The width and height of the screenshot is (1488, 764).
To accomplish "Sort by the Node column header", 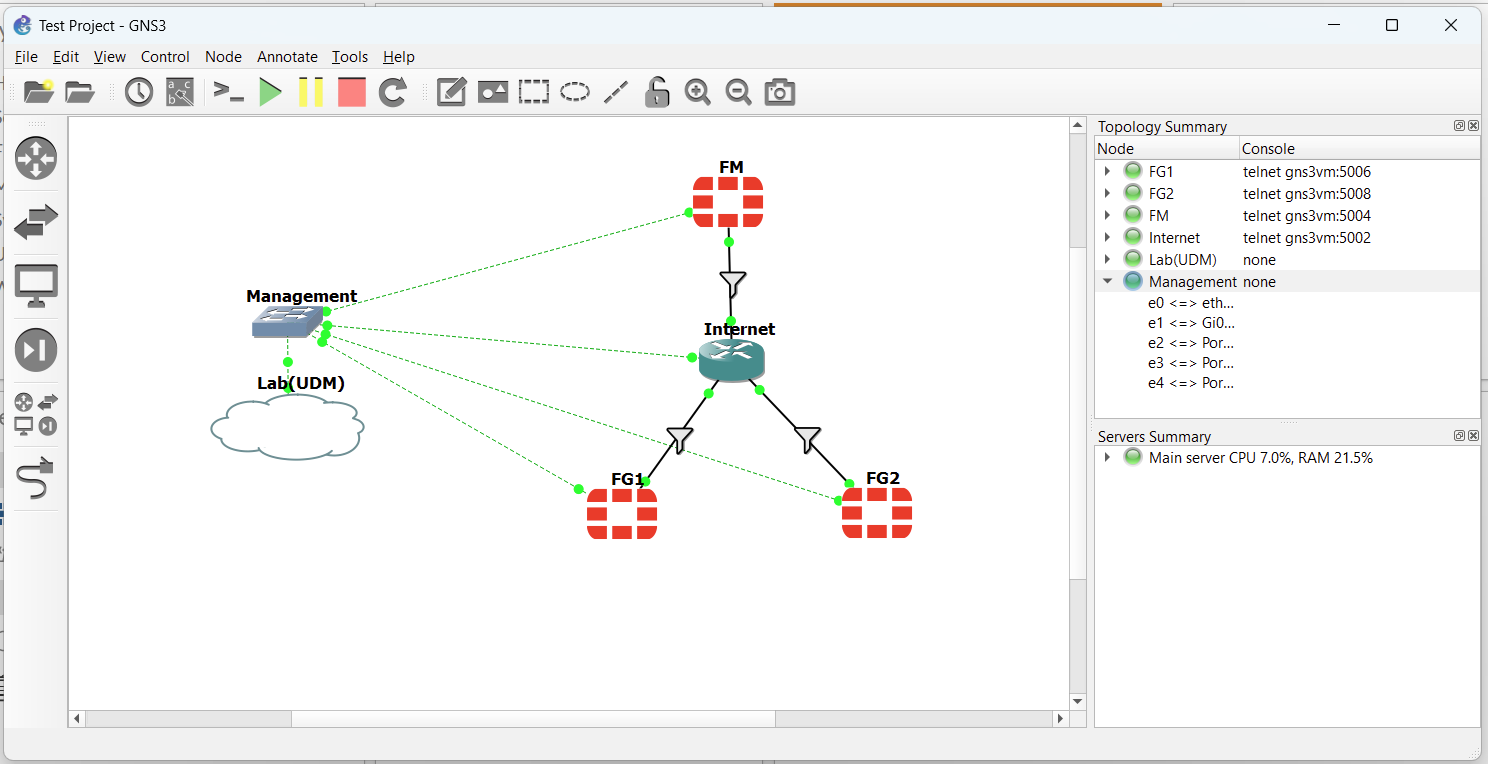I will [x=1167, y=149].
